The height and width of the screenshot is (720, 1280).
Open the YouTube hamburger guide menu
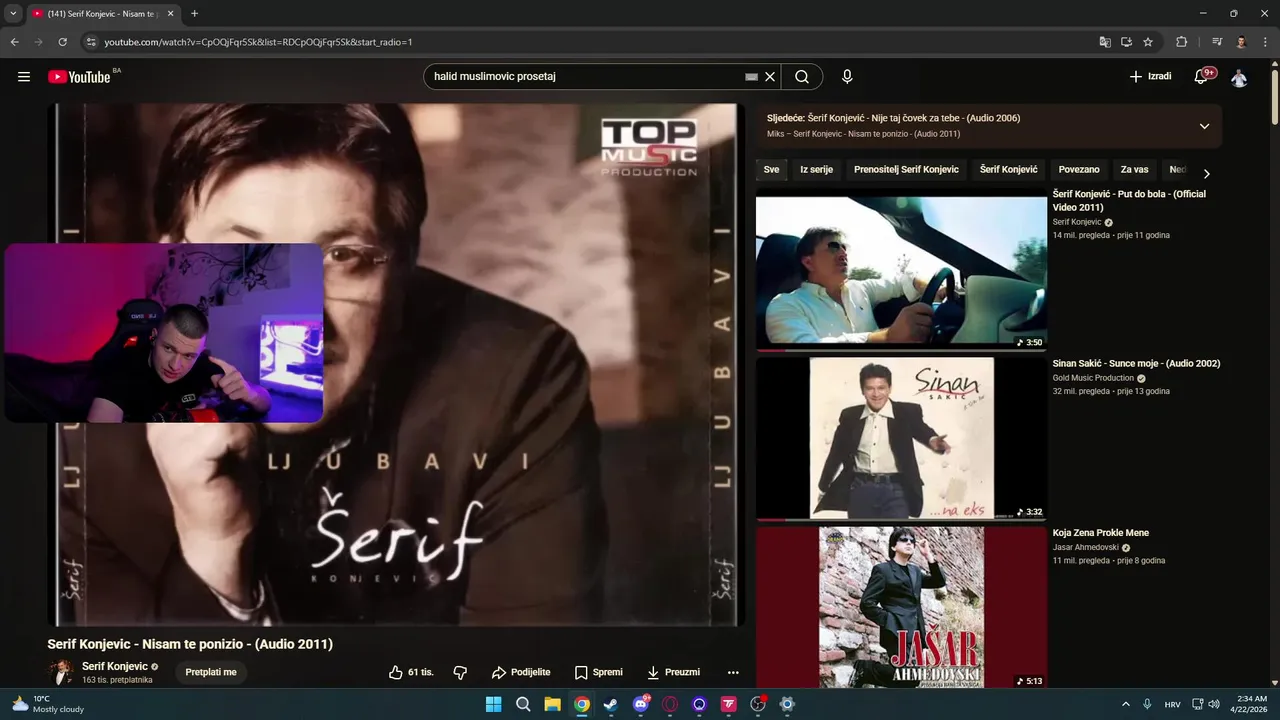coord(24,77)
